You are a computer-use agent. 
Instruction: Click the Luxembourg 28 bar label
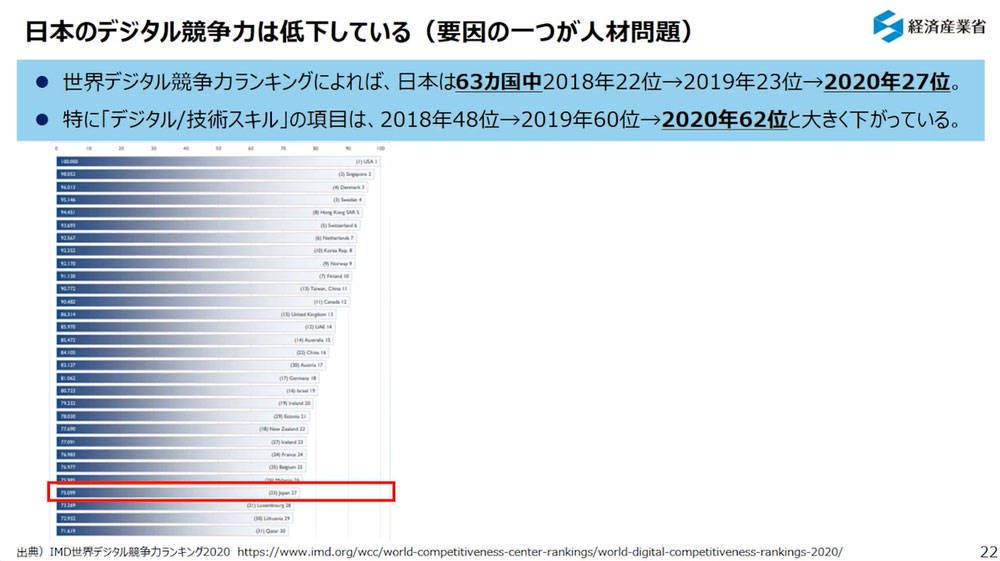268,506
